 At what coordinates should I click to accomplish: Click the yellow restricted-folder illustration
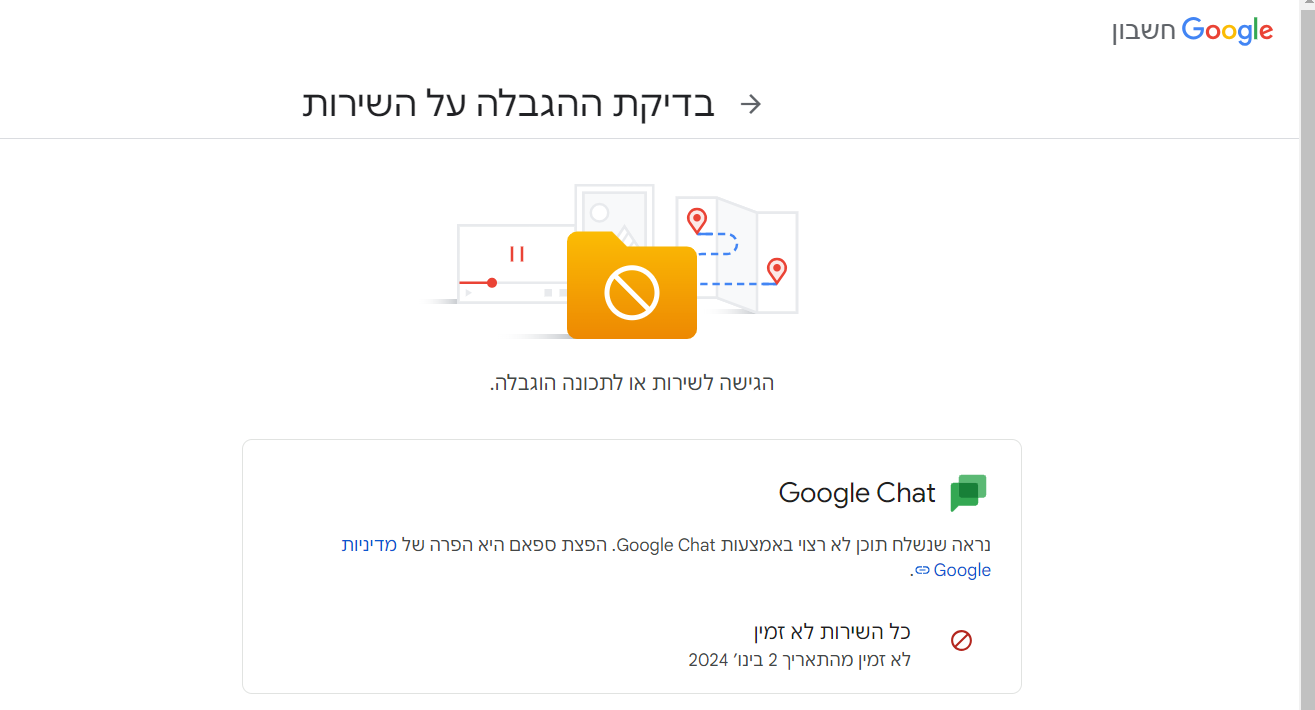[632, 288]
